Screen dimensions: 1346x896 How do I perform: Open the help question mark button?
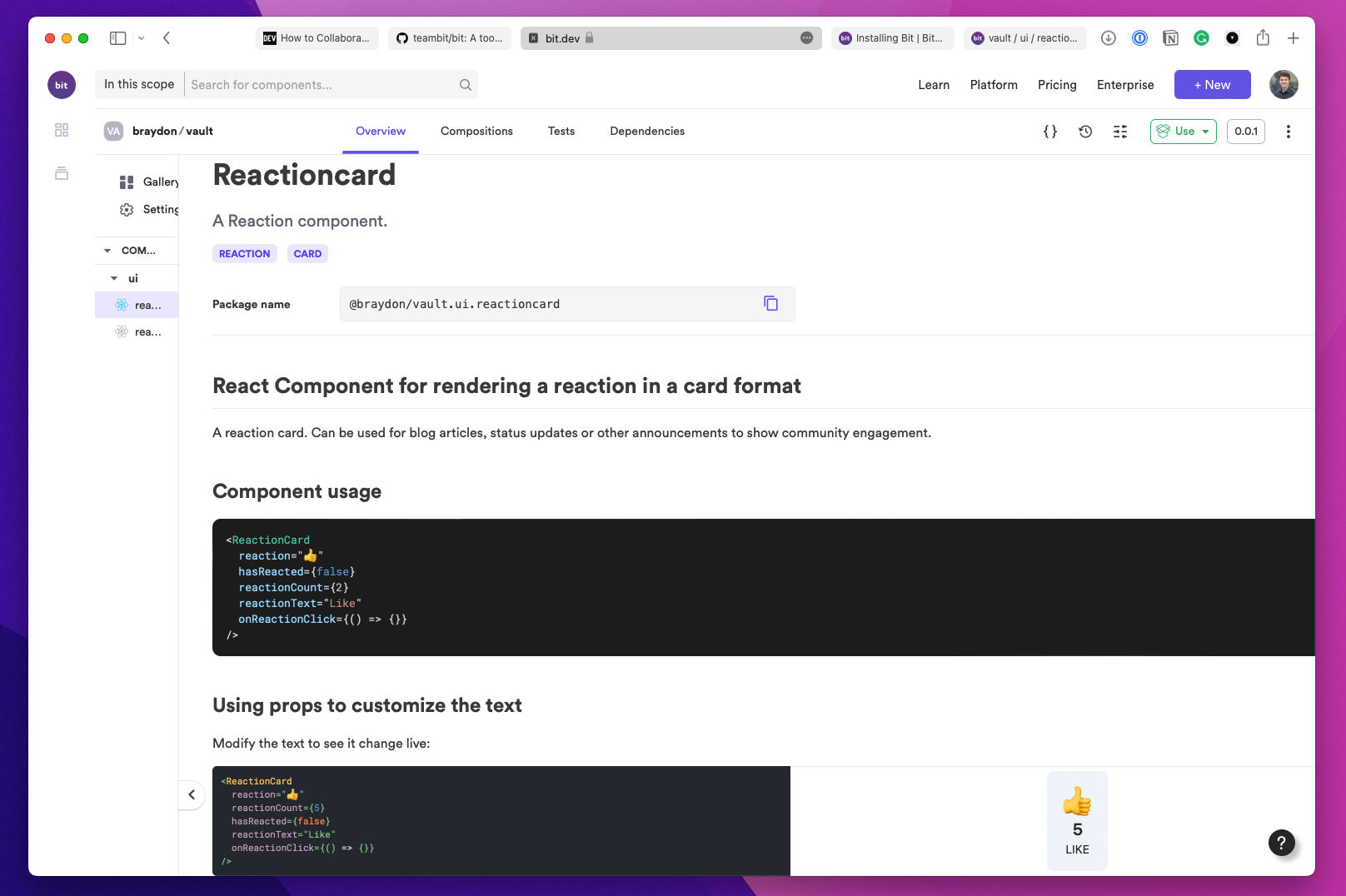tap(1282, 843)
